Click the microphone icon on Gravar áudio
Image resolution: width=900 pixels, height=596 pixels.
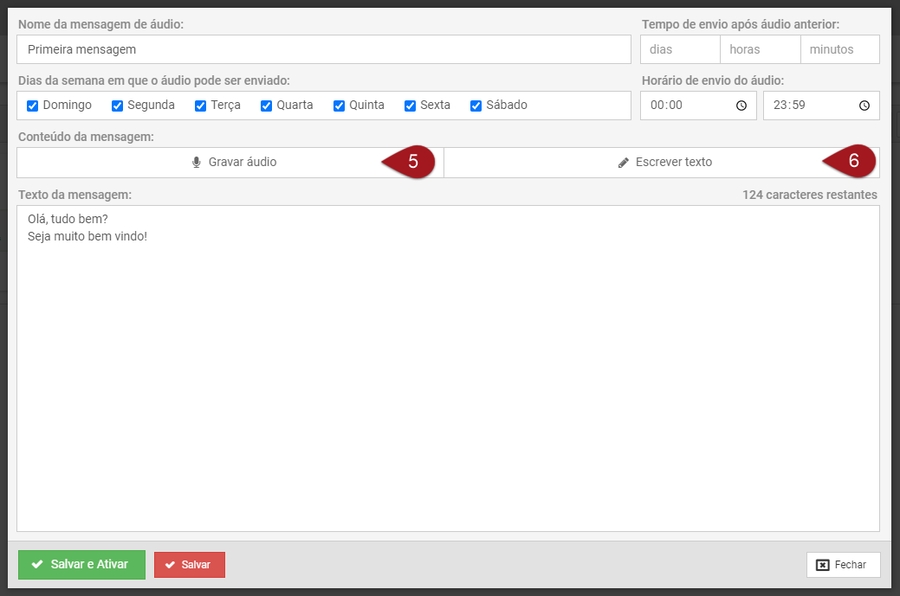point(196,162)
